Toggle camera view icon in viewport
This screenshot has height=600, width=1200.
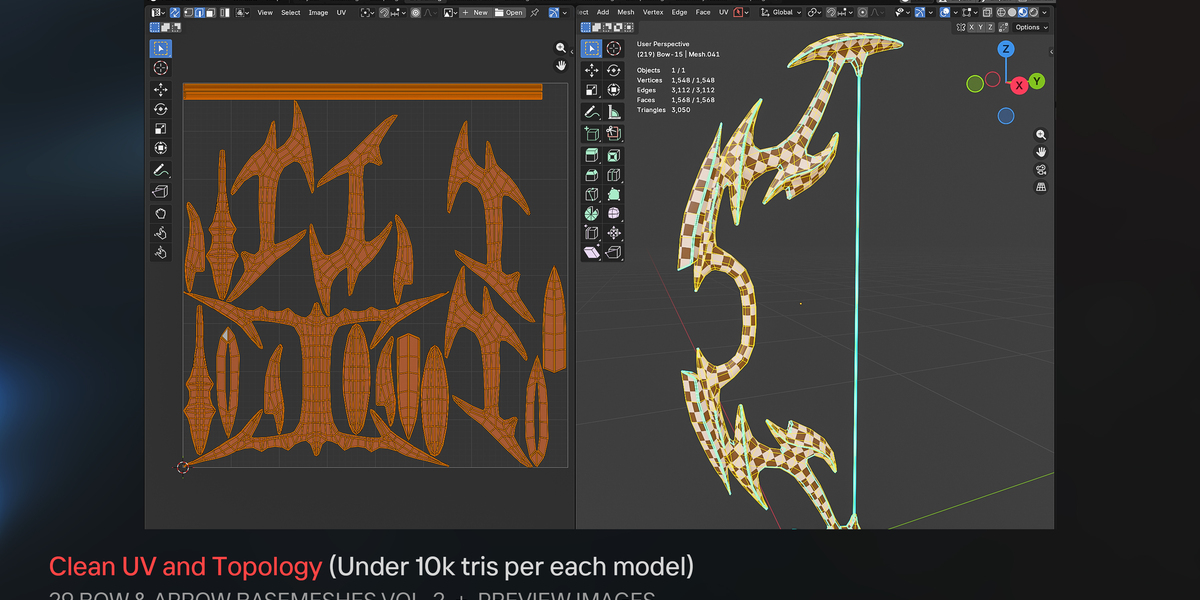click(1041, 170)
